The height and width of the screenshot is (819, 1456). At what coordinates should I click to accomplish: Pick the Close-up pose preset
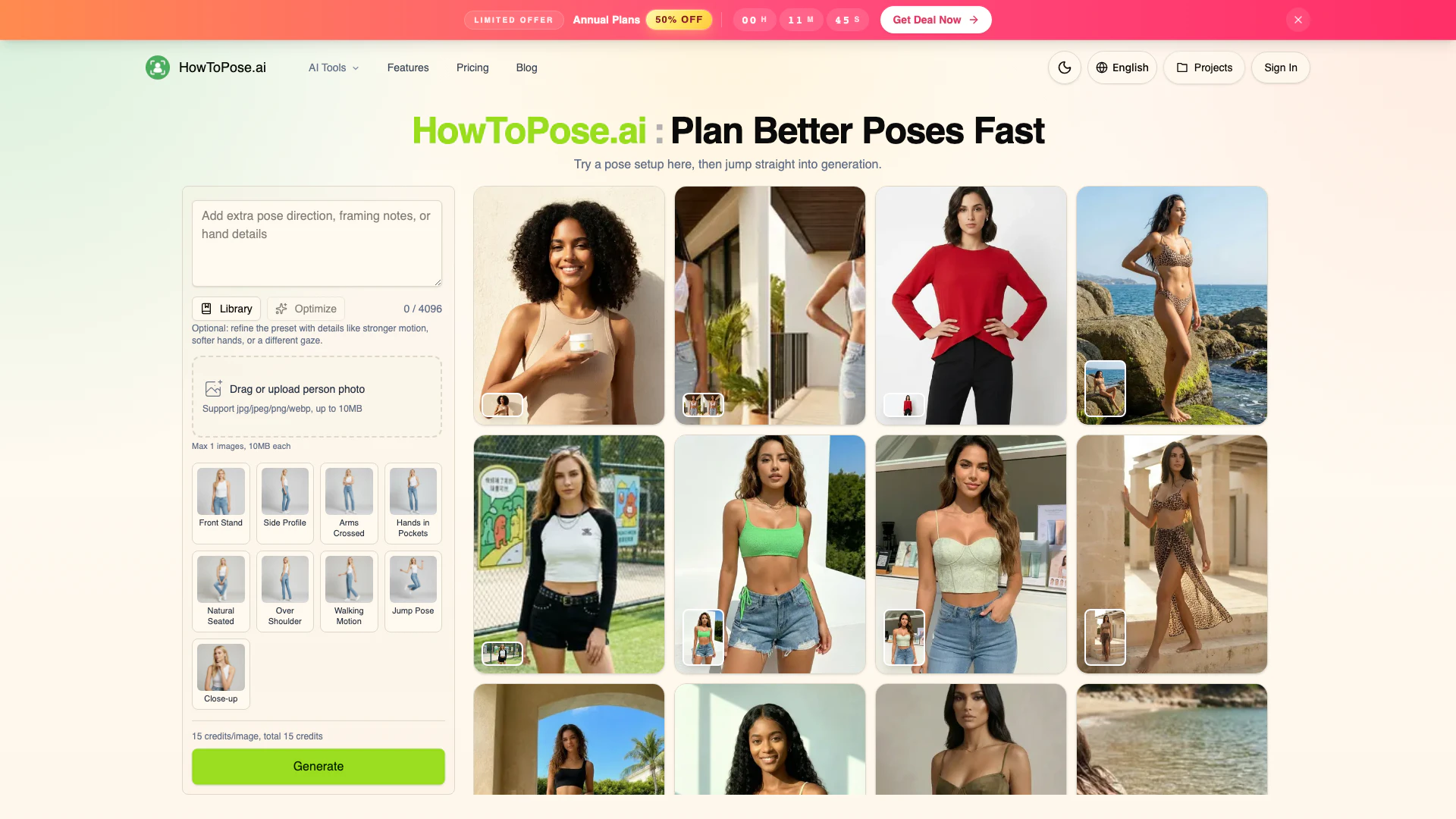[x=221, y=674]
